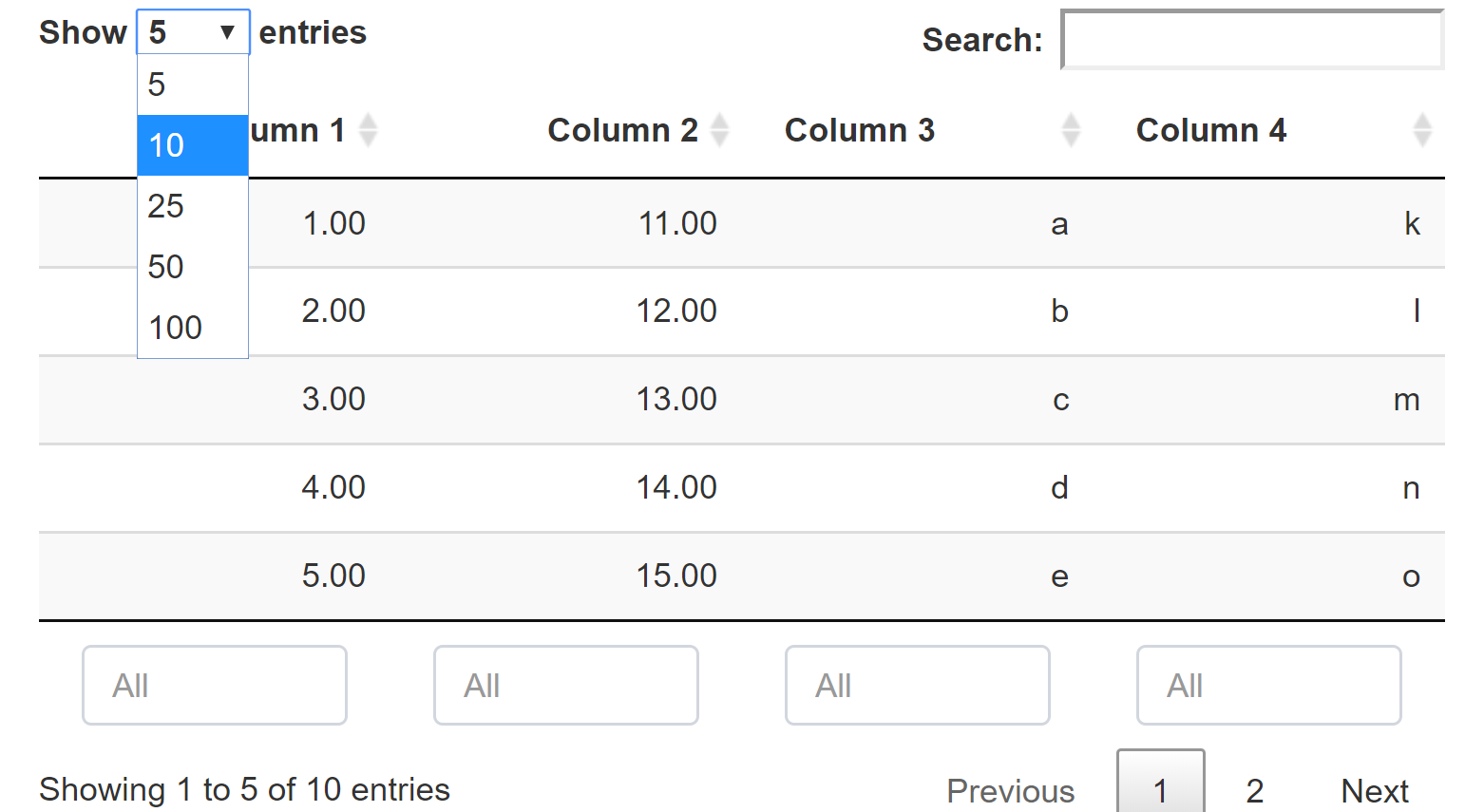Select page 1 pagination button
The image size is (1465, 812).
[1160, 788]
